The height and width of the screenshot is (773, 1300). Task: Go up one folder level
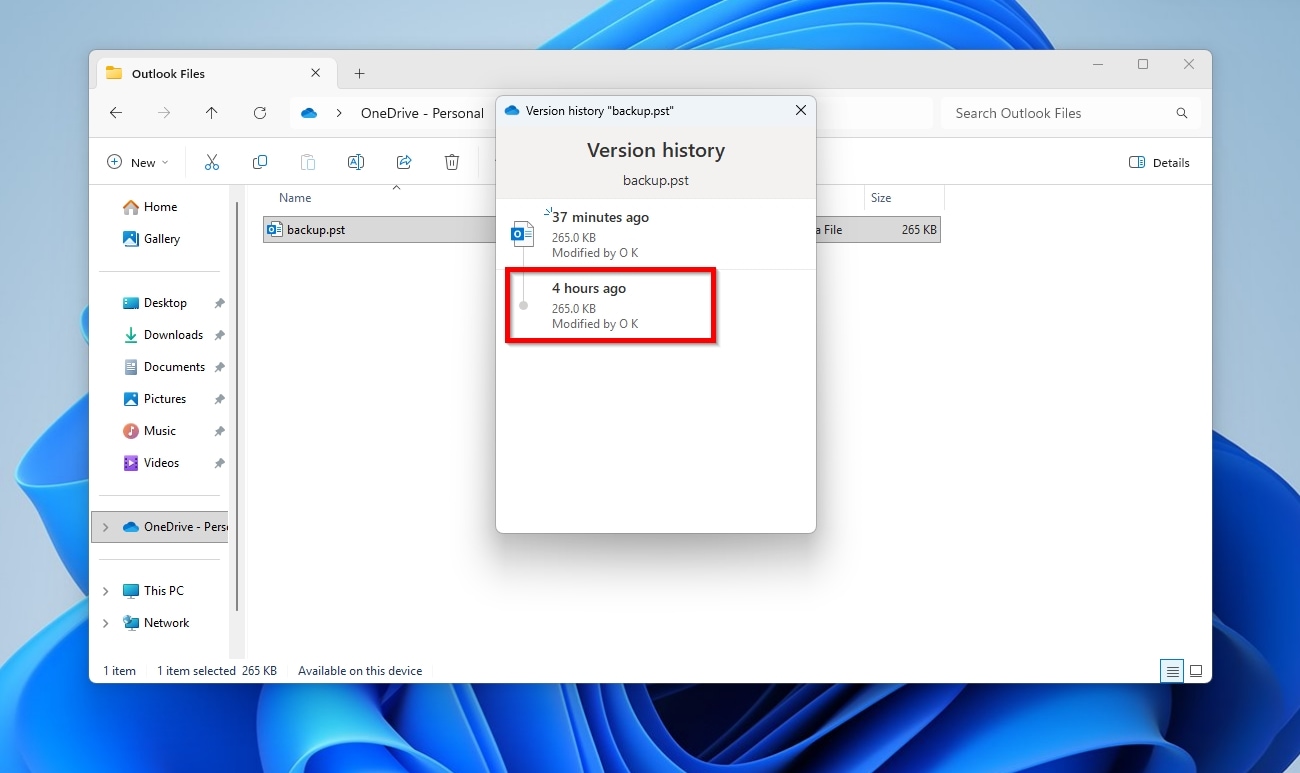click(x=212, y=113)
